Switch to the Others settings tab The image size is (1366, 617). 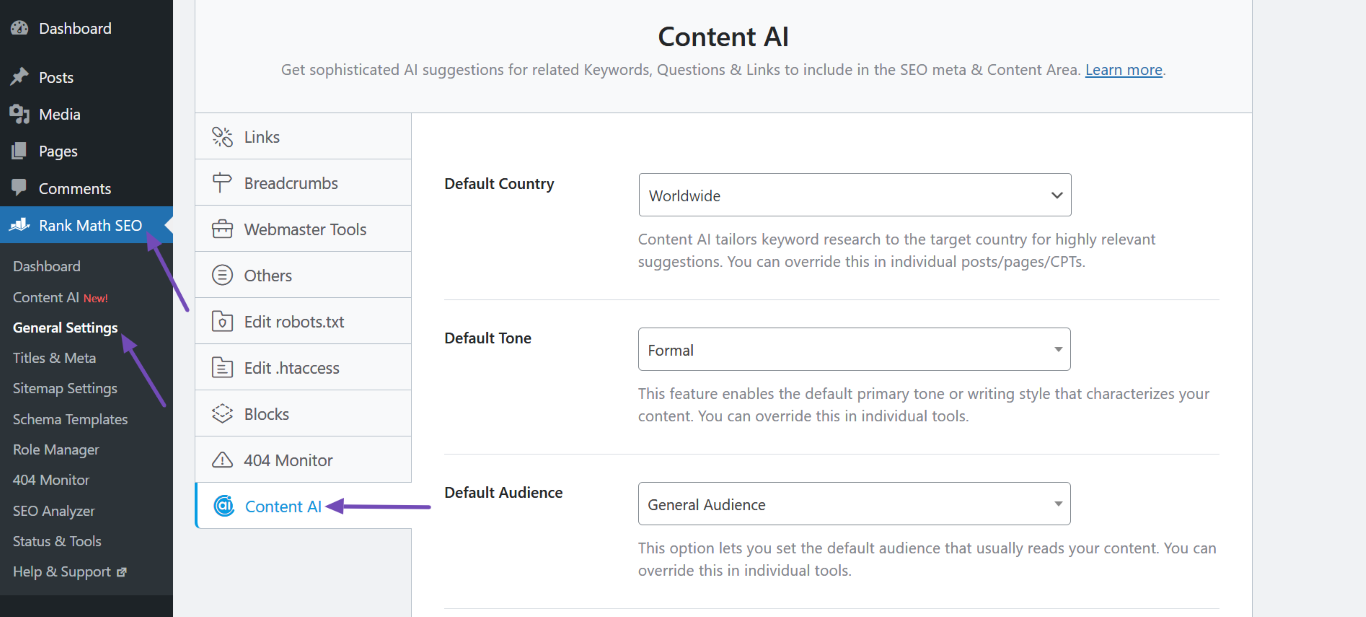pos(303,275)
